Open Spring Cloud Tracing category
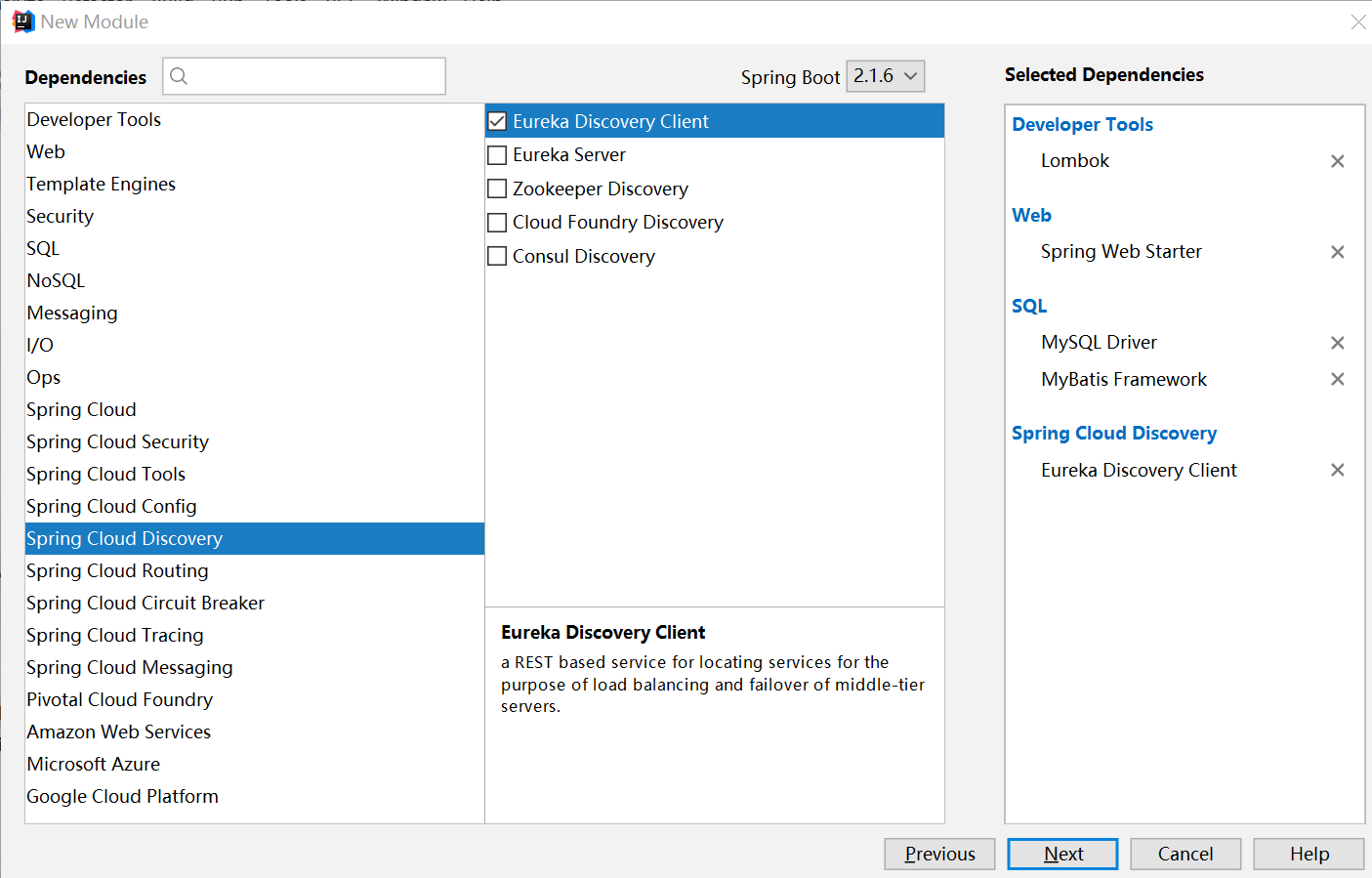This screenshot has height=878, width=1372. (255, 635)
